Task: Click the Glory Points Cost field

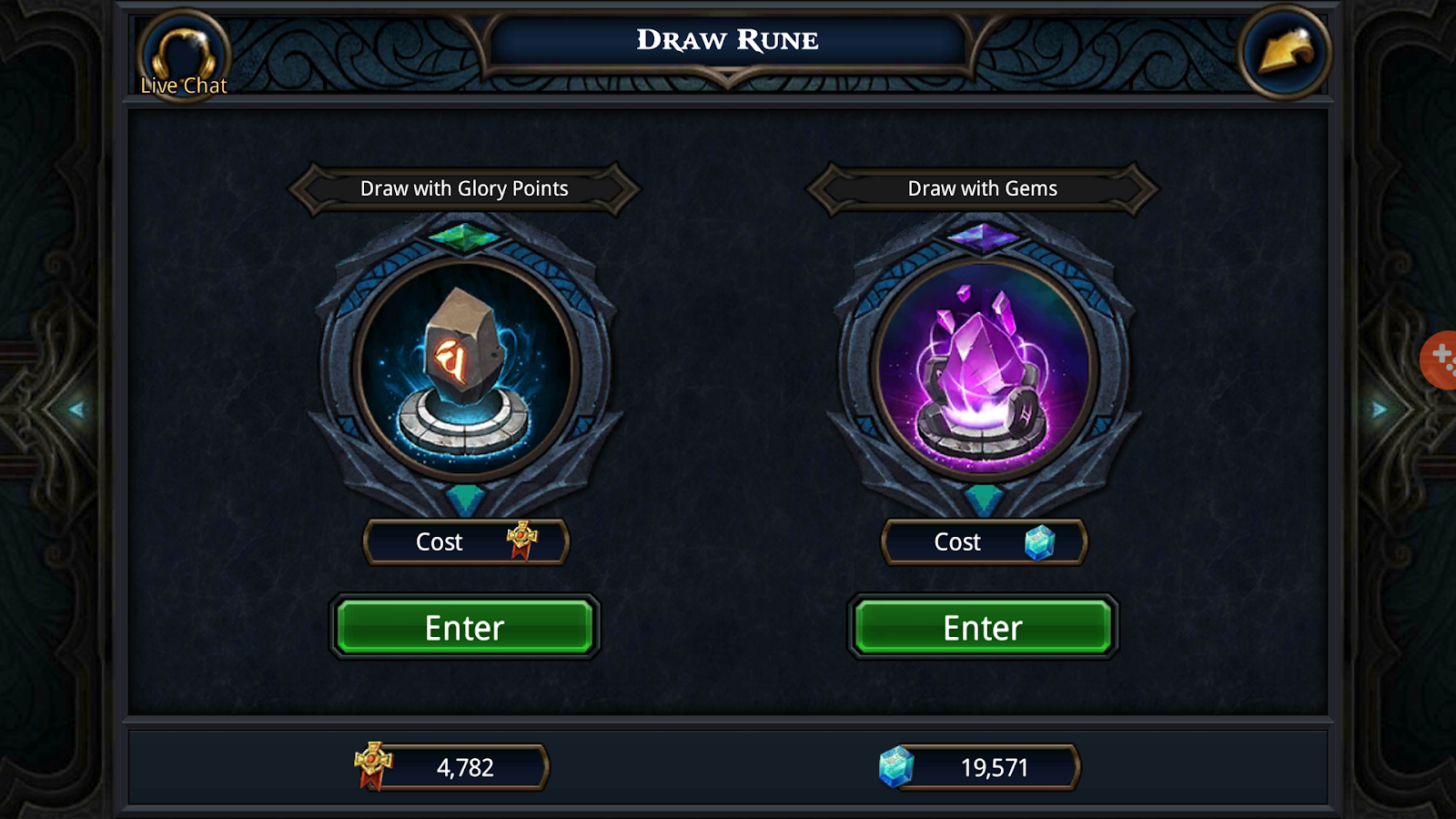Action: click(x=466, y=541)
